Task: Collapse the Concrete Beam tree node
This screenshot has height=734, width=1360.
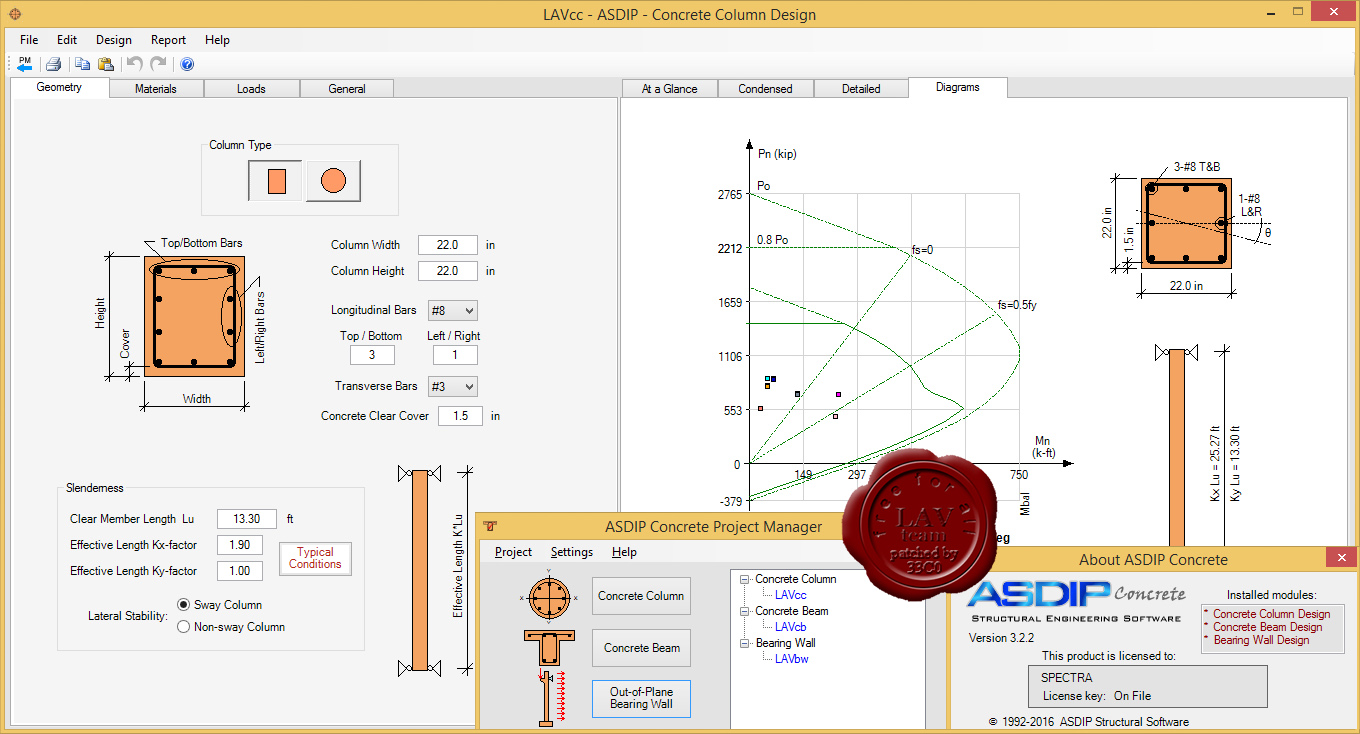Action: tap(745, 611)
